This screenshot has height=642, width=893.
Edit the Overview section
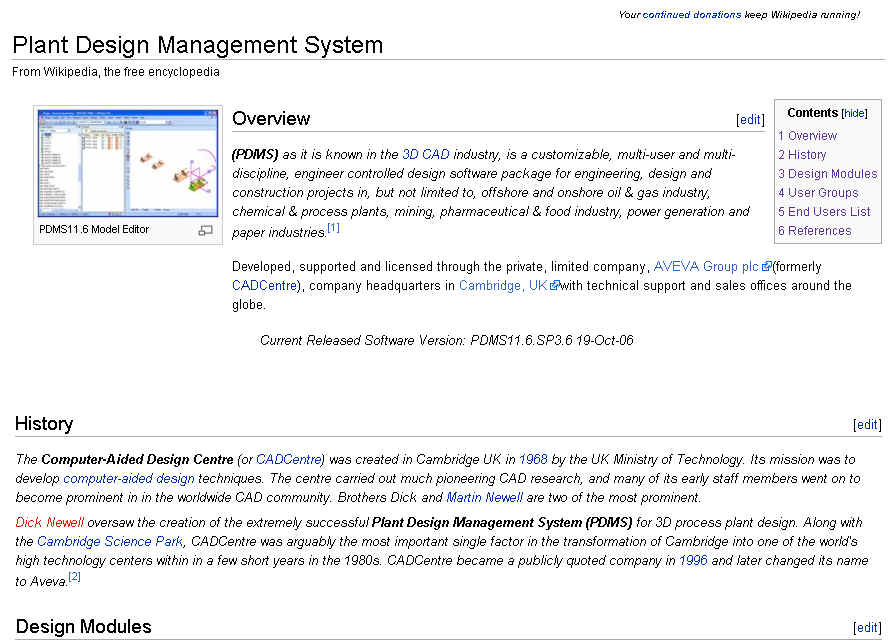pyautogui.click(x=750, y=119)
